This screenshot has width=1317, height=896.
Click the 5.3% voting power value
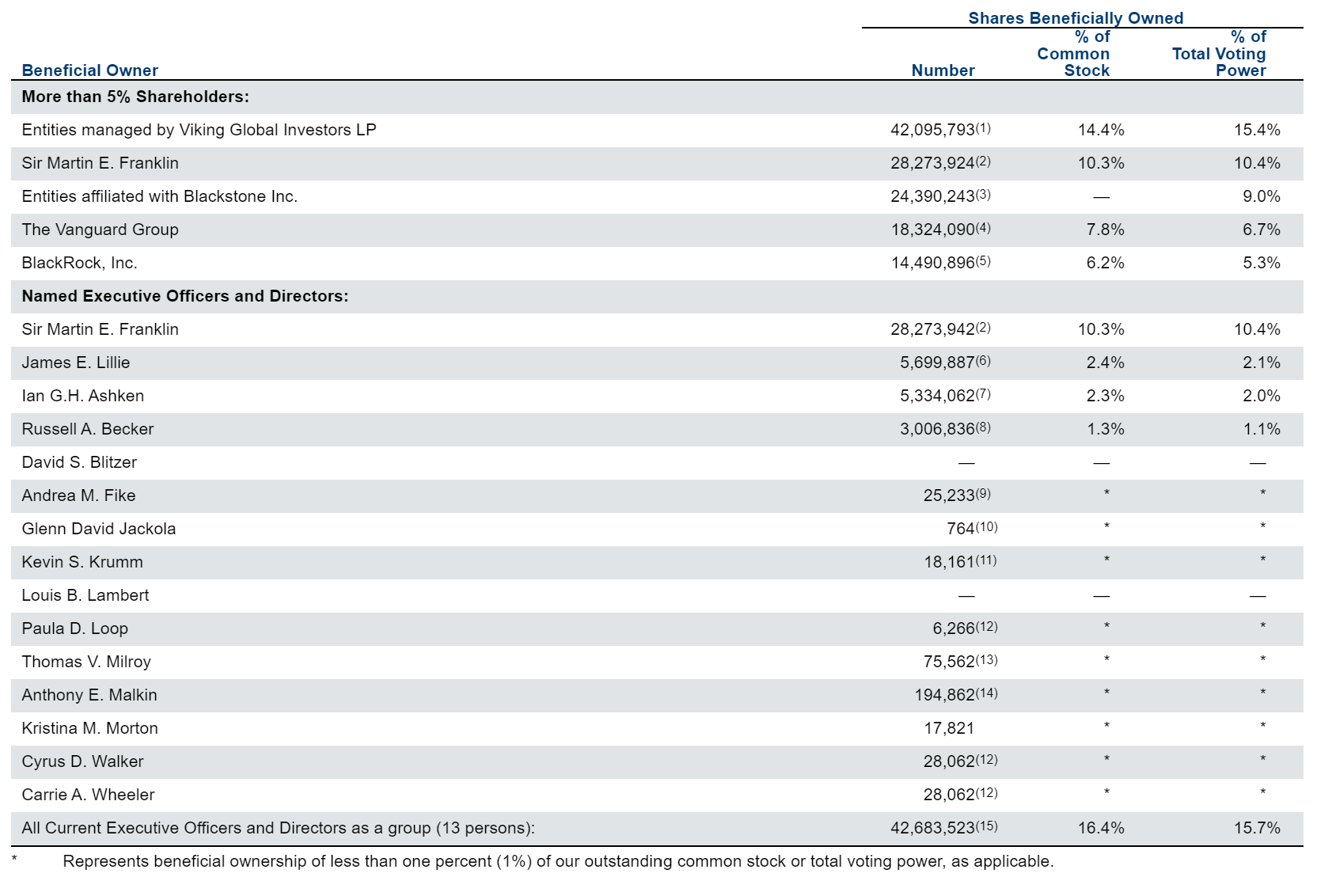(1261, 263)
